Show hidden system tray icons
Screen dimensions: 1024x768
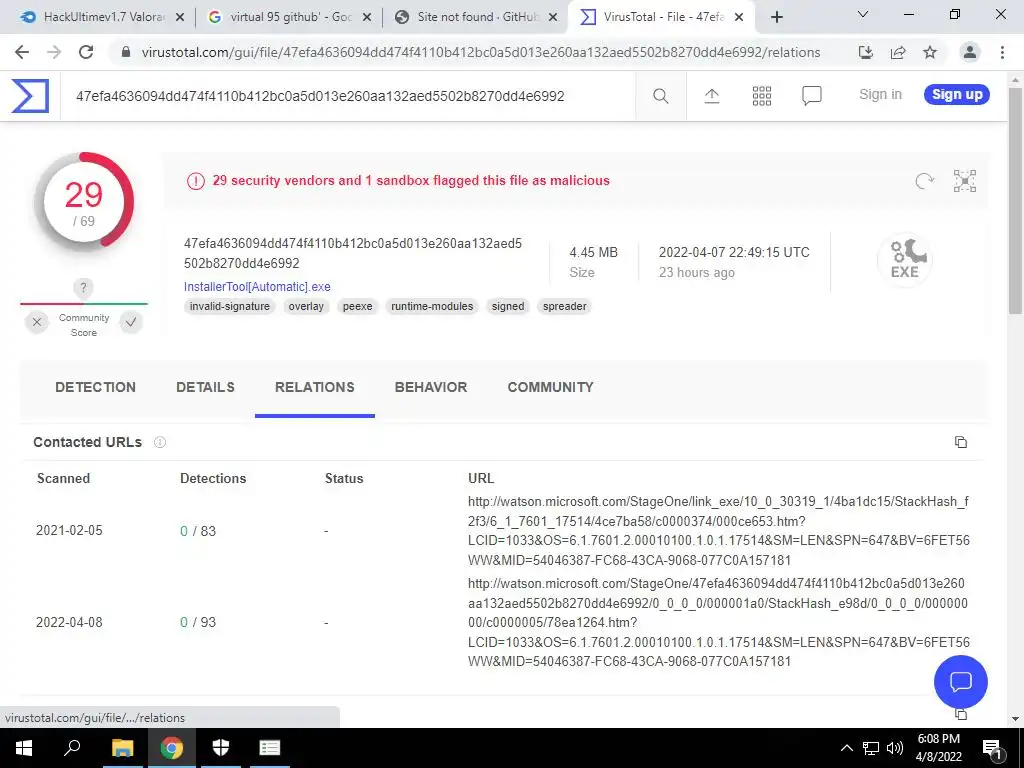click(x=846, y=748)
